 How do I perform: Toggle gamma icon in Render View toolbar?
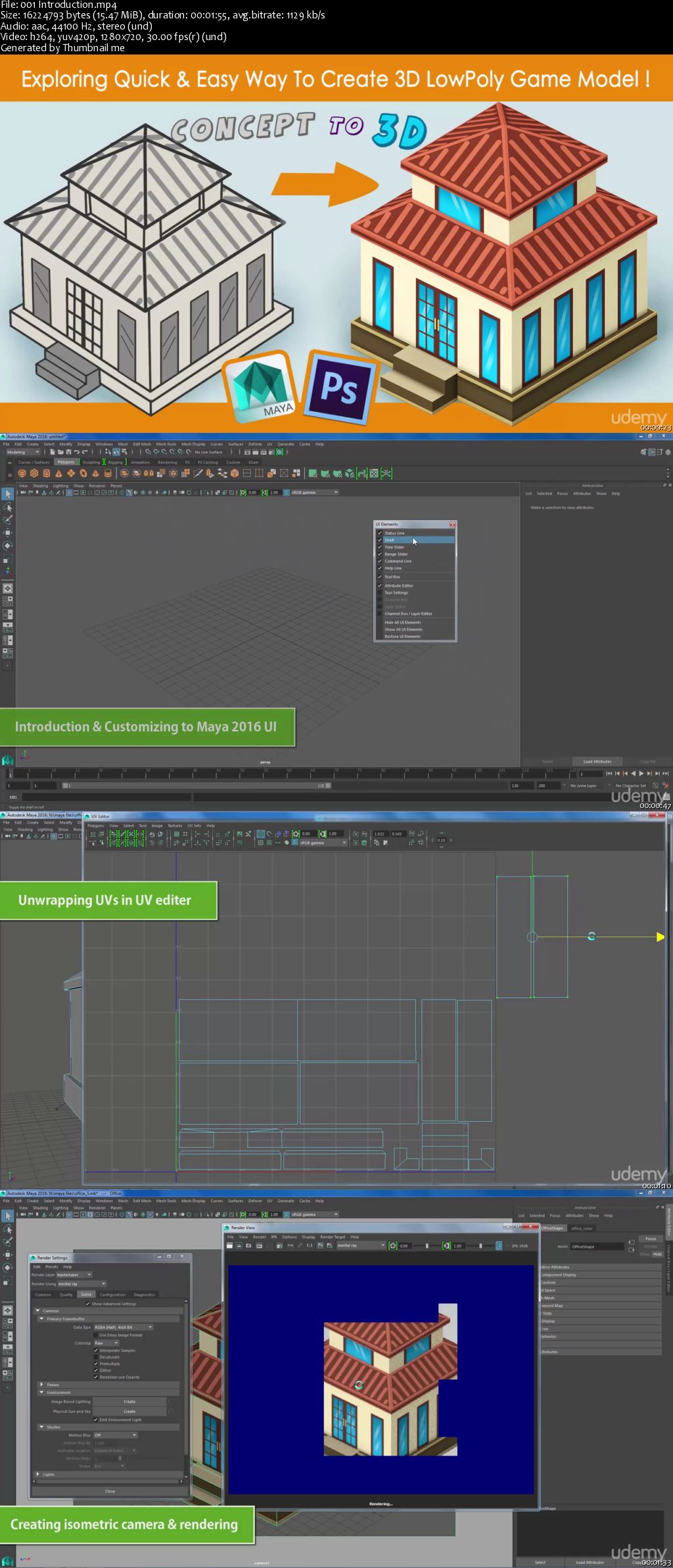tap(447, 1245)
